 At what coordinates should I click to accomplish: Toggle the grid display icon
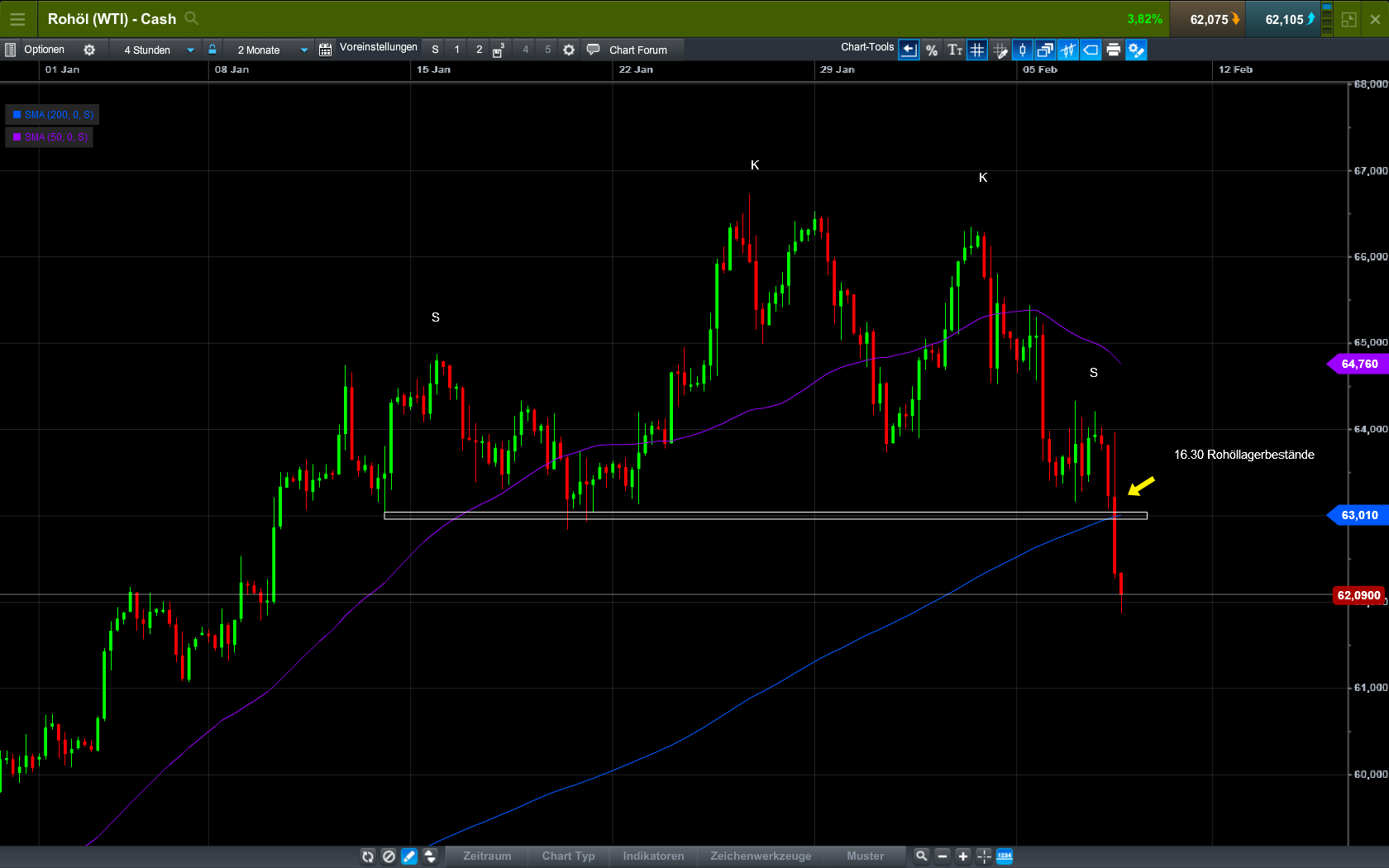[976, 50]
